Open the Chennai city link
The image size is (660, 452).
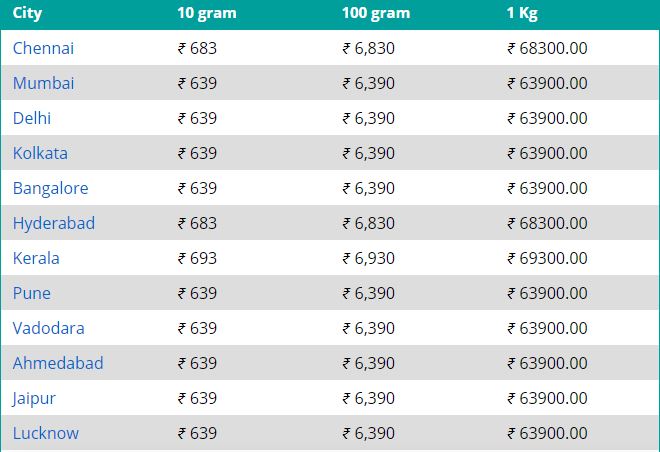pos(43,48)
